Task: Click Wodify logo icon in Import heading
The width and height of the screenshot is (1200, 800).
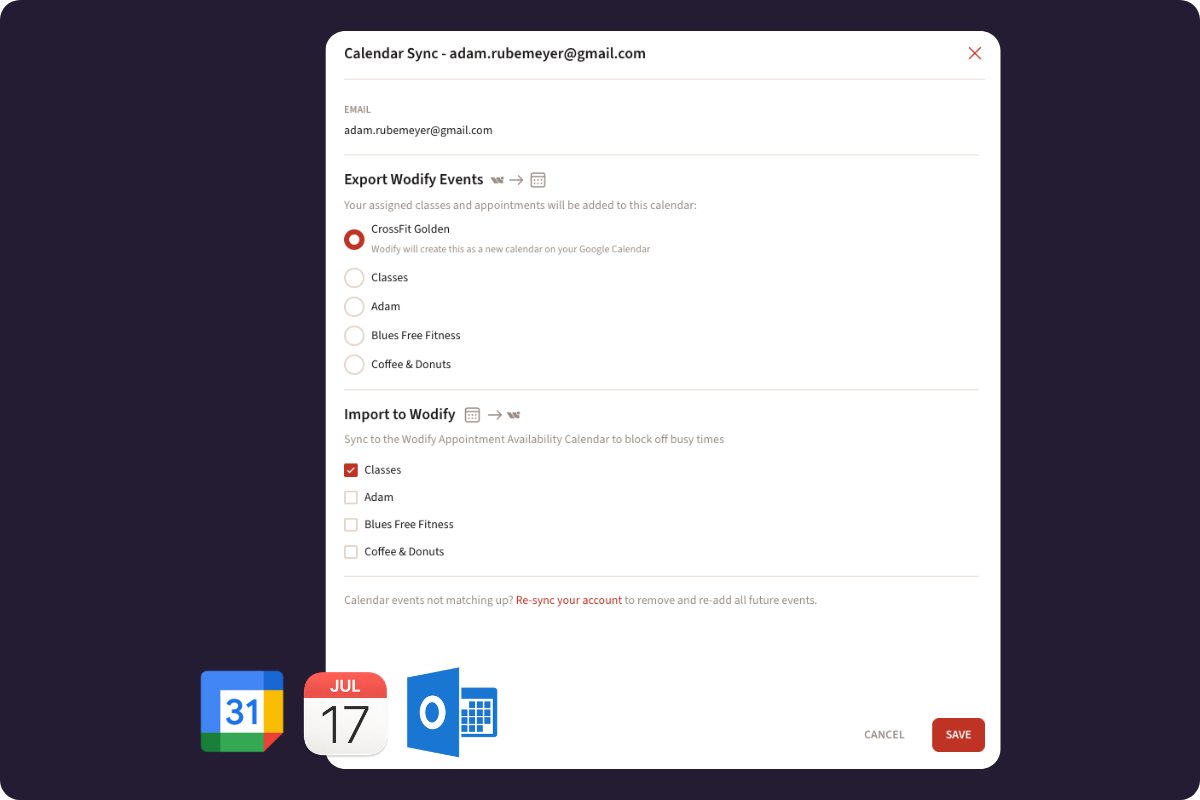Action: pos(514,415)
